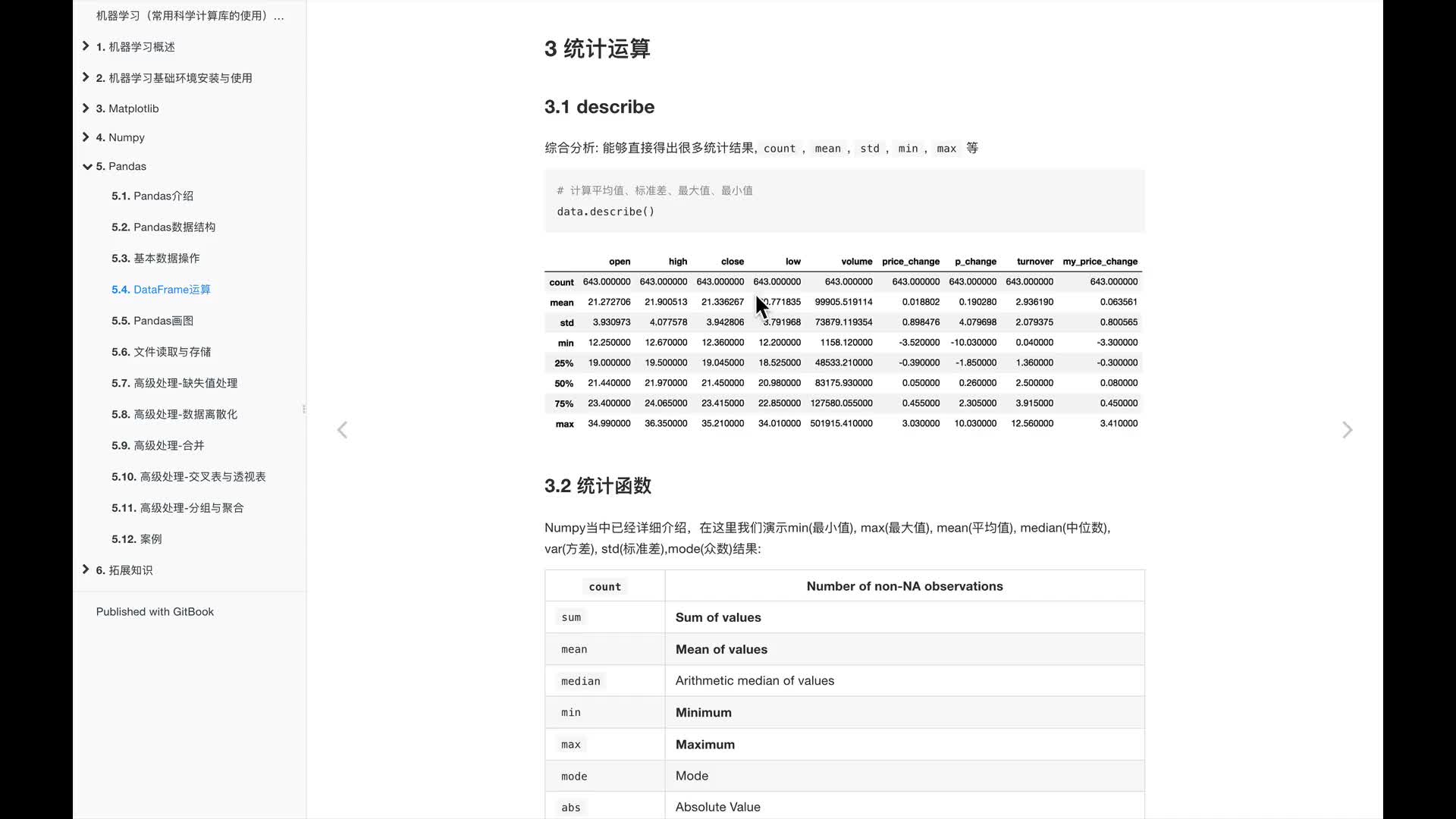The image size is (1456, 819).
Task: Click the 3.2 统计函数 heading
Action: (x=598, y=485)
